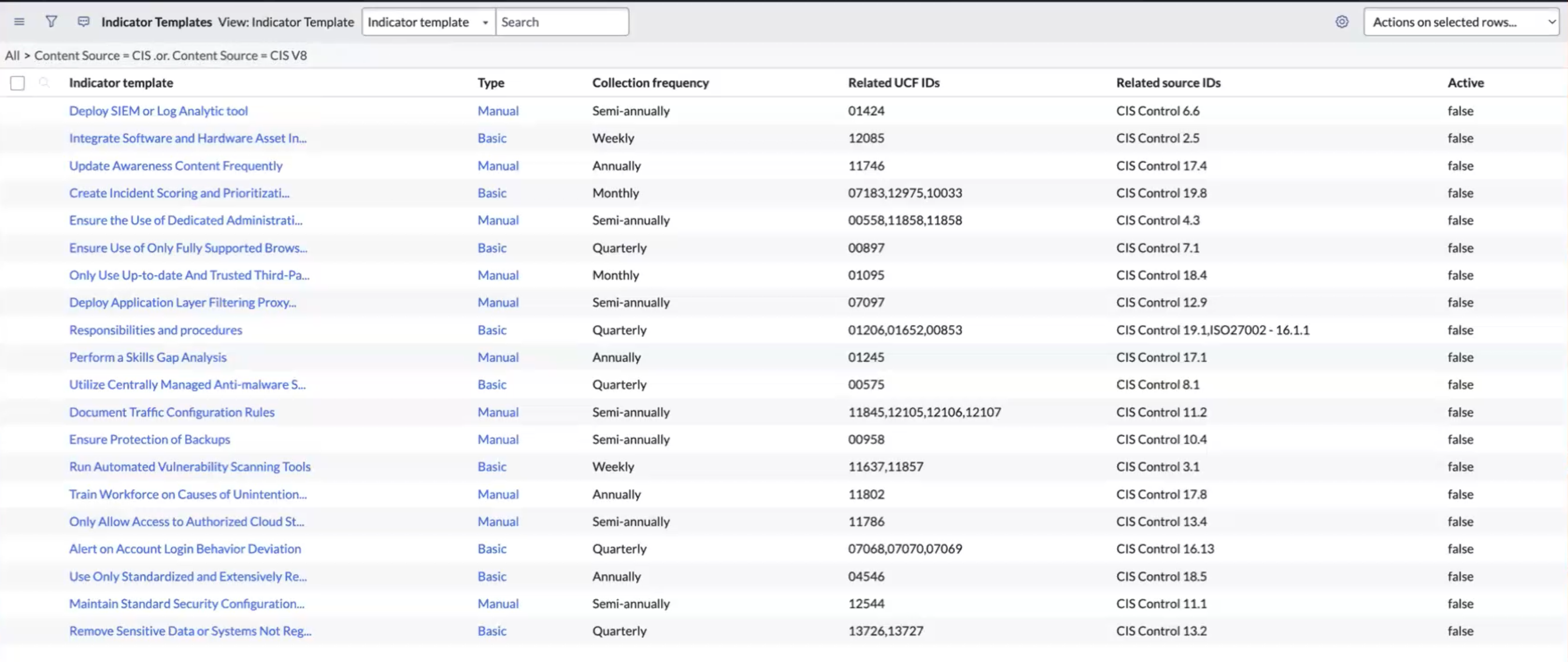This screenshot has width=1568, height=662.
Task: Click Basic type in Integrate Software row
Action: click(492, 138)
